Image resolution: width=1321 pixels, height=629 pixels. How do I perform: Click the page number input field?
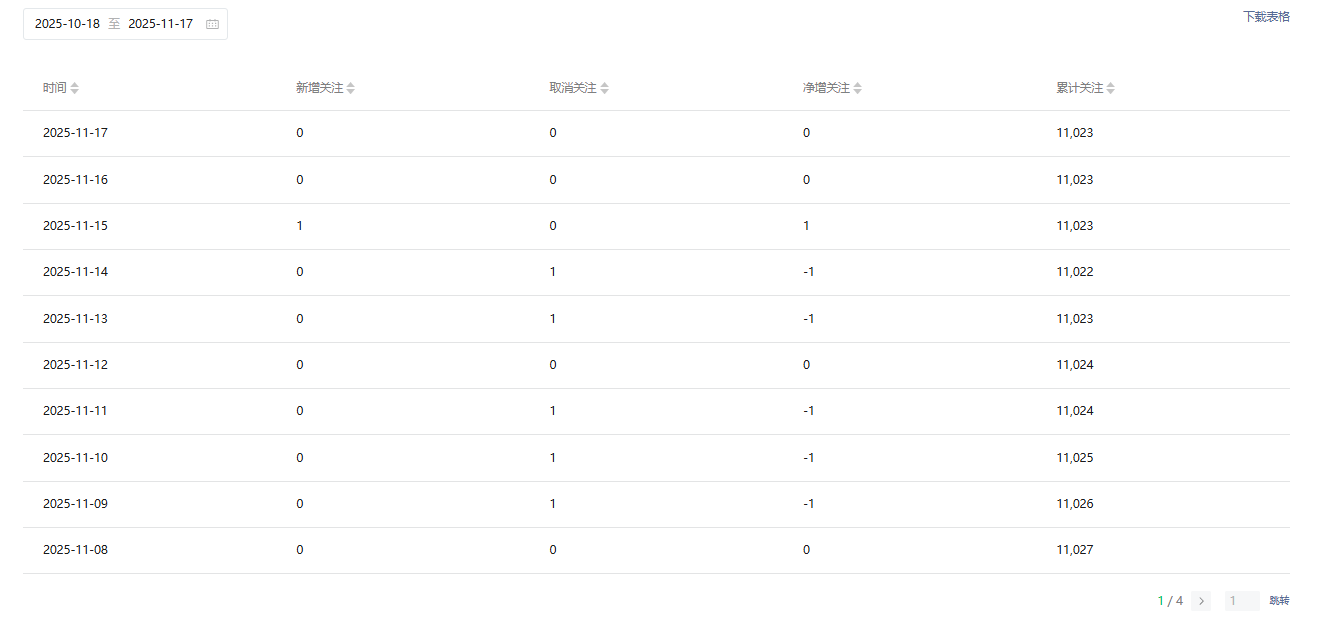1241,601
